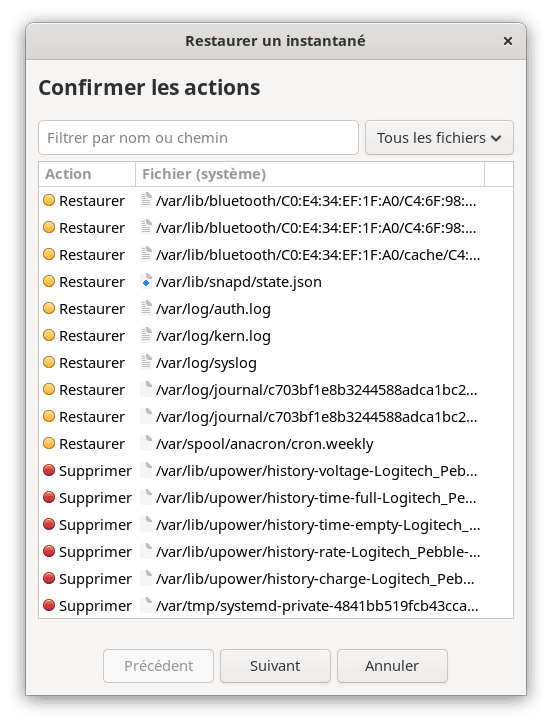Image resolution: width=552 pixels, height=724 pixels.
Task: Click the 'Restaurer' action label for auth.log
Action: (92, 309)
